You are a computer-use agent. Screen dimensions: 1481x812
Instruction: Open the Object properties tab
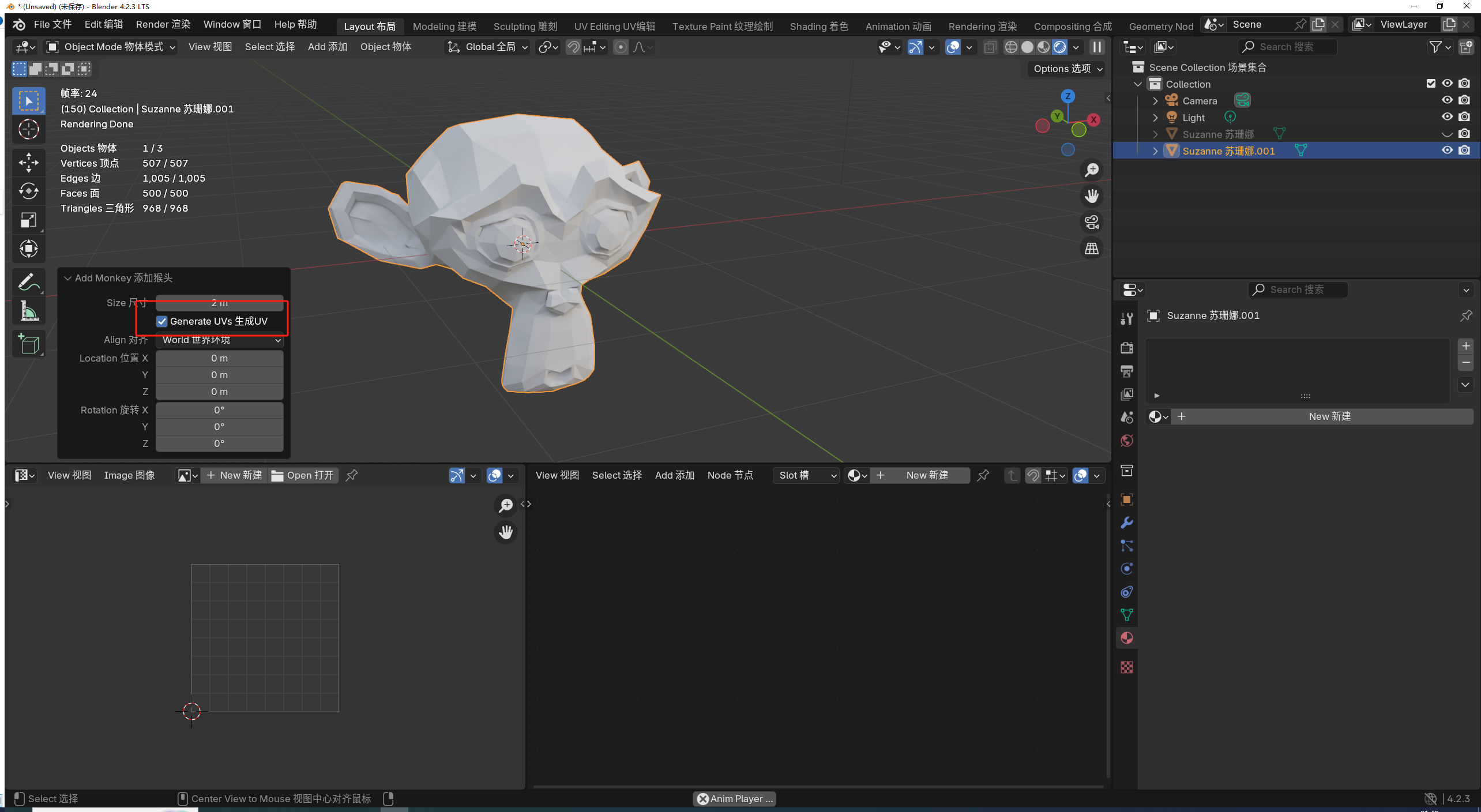point(1126,499)
